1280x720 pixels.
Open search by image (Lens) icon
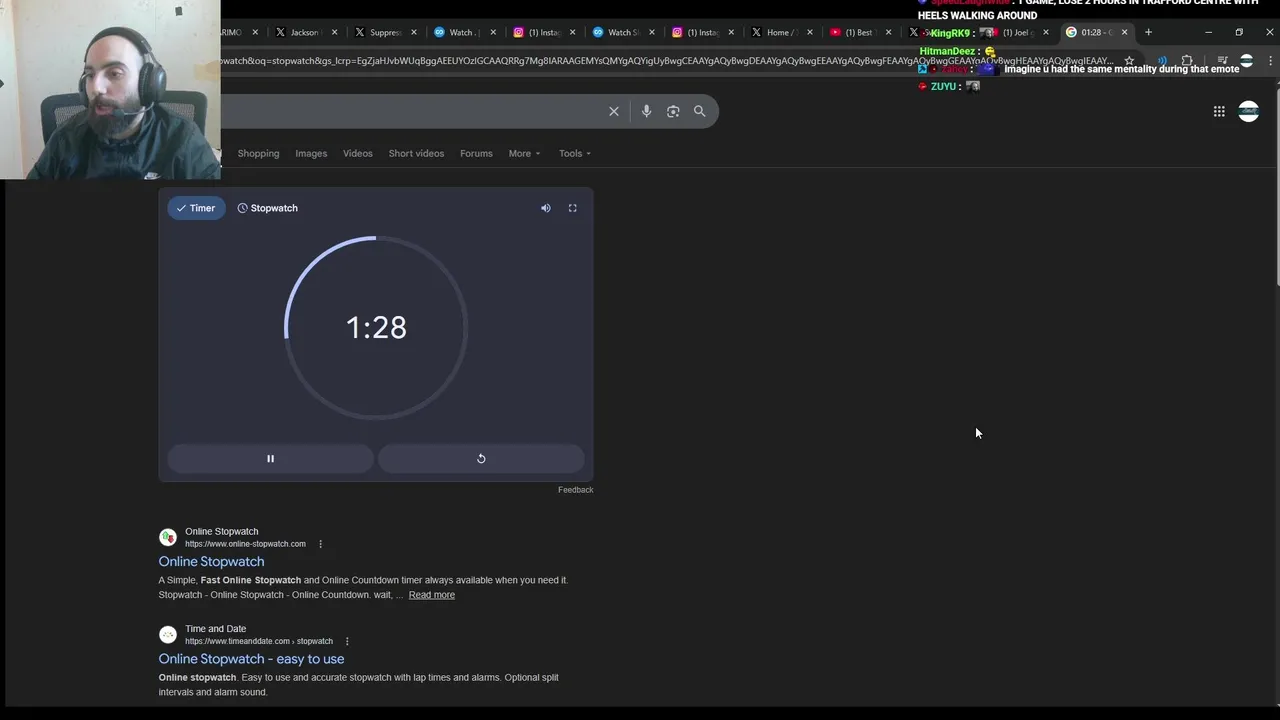click(673, 111)
